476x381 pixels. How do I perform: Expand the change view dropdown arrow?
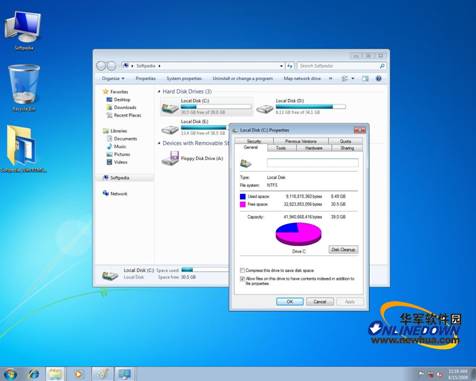(x=353, y=79)
